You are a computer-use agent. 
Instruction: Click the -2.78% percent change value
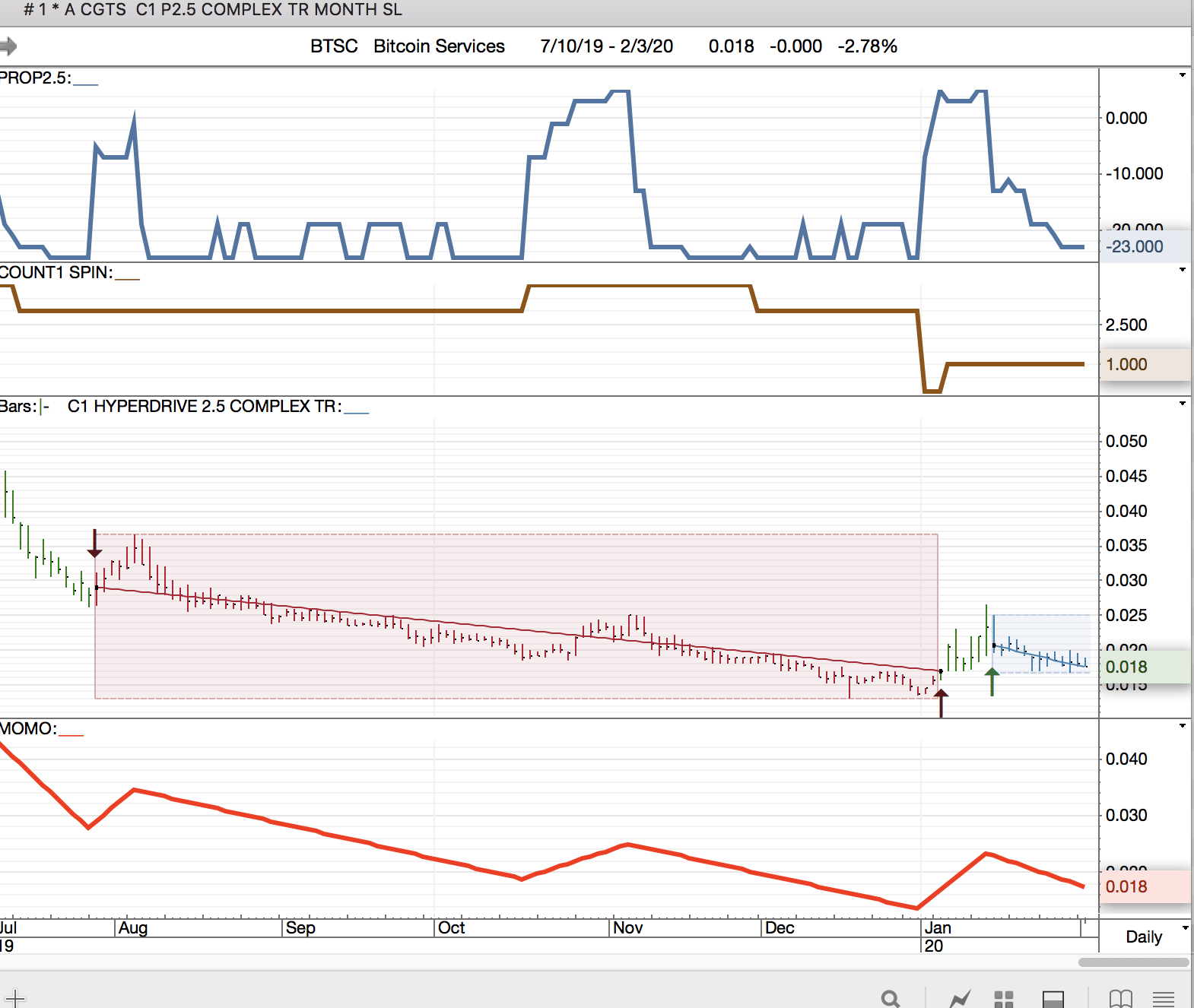(868, 46)
